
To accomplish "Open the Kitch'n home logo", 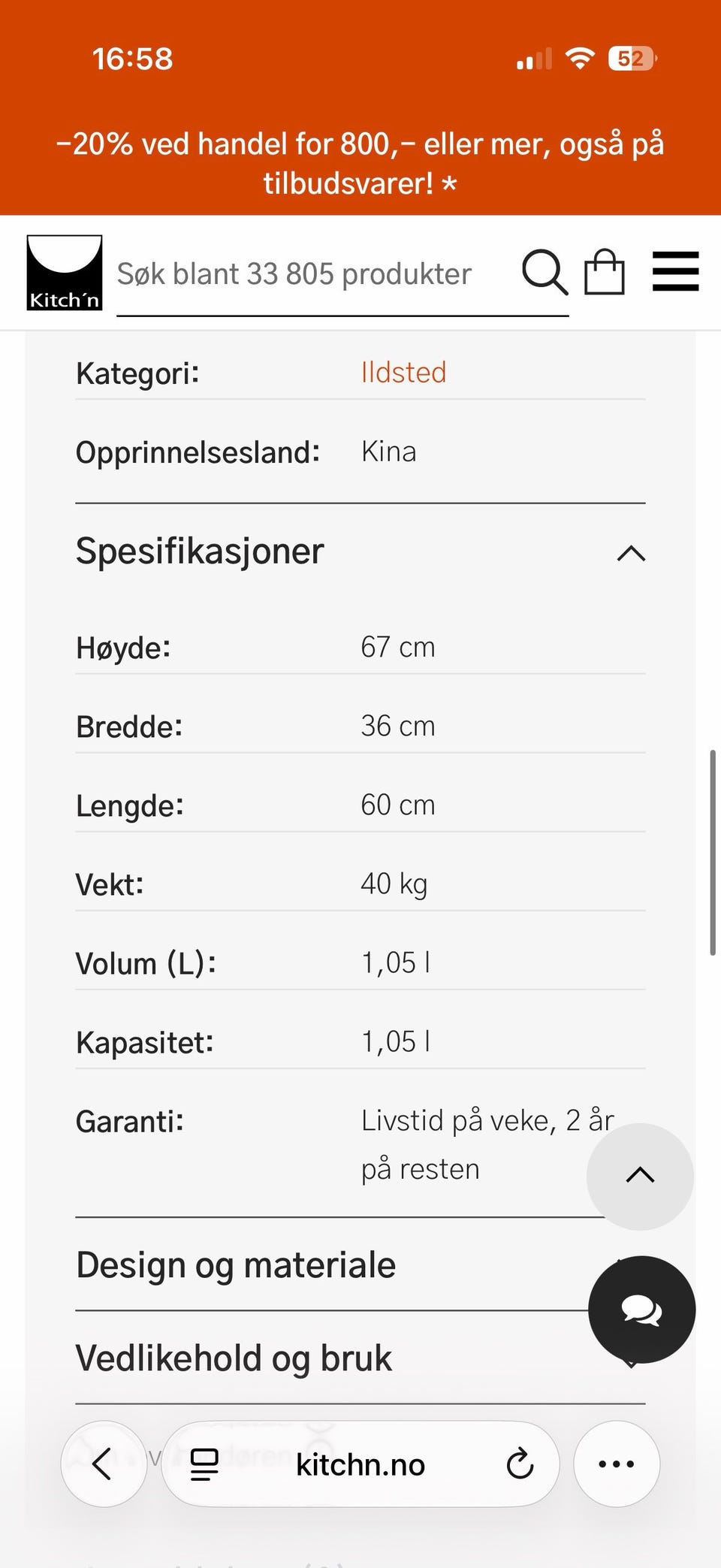I will tap(65, 273).
